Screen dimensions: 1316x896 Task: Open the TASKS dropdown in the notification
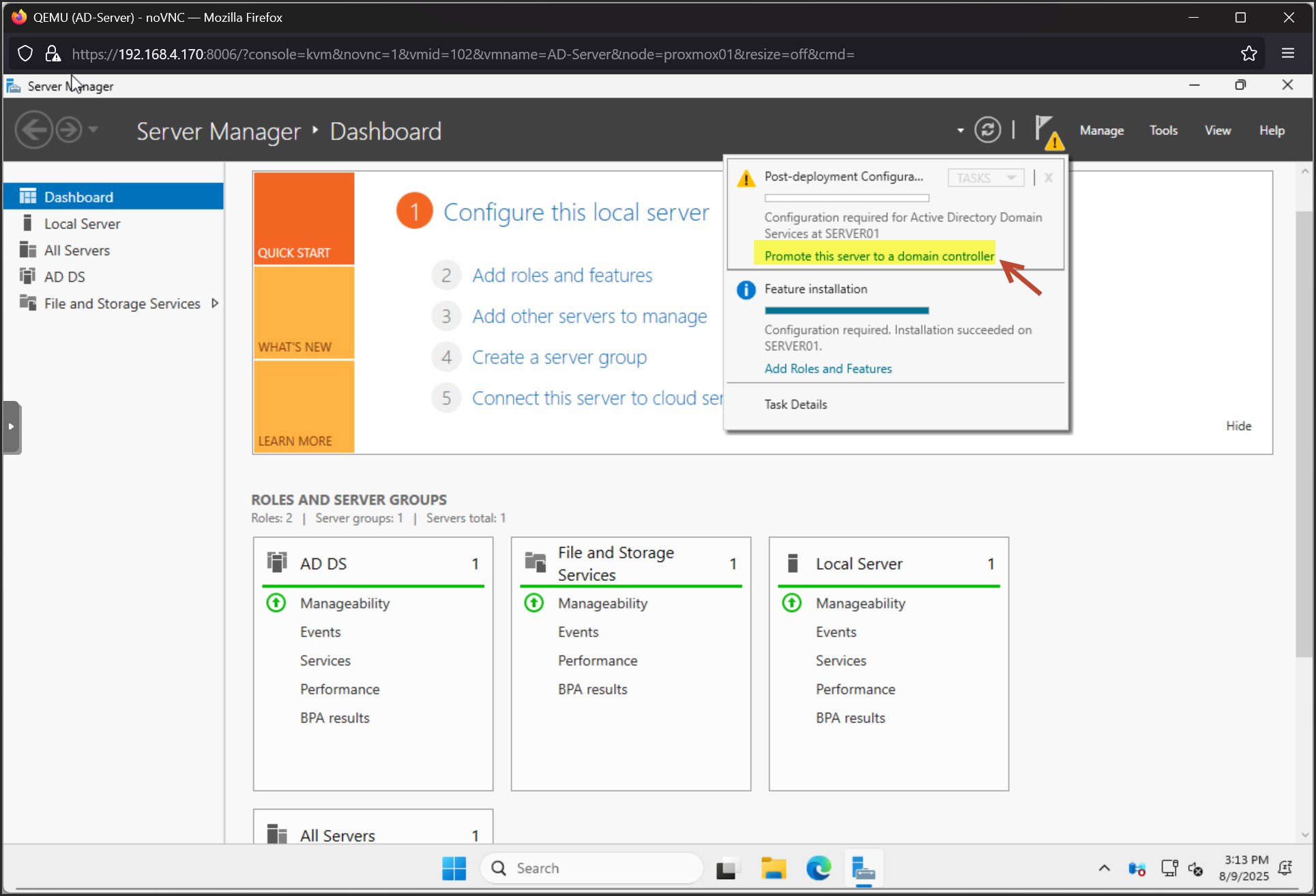tap(986, 178)
